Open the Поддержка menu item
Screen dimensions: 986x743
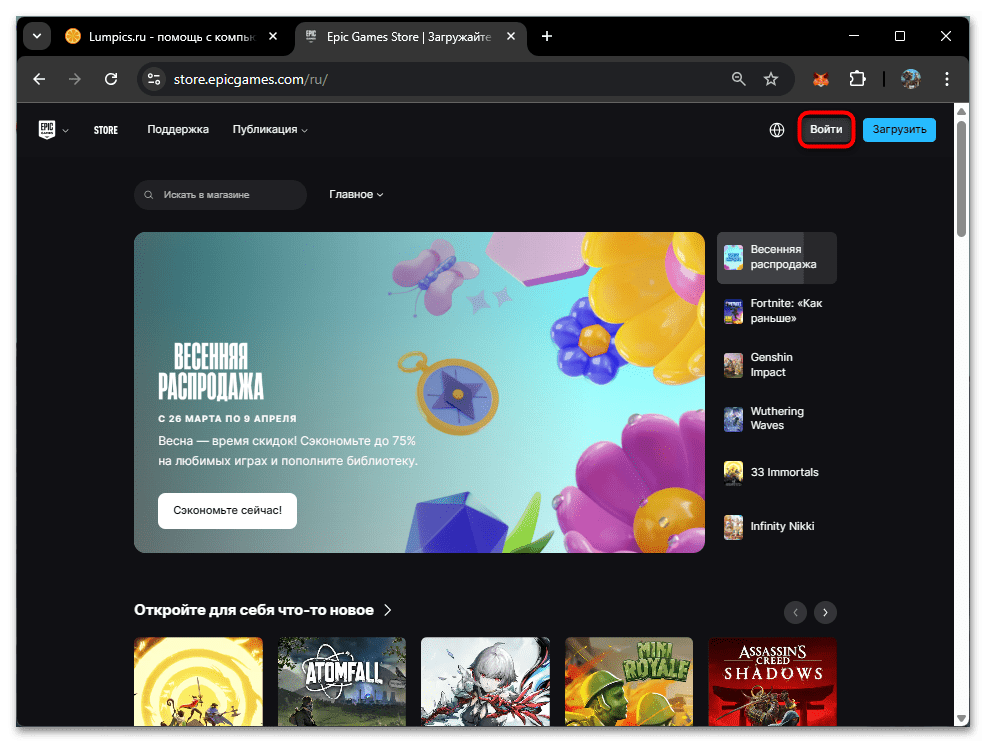[178, 129]
